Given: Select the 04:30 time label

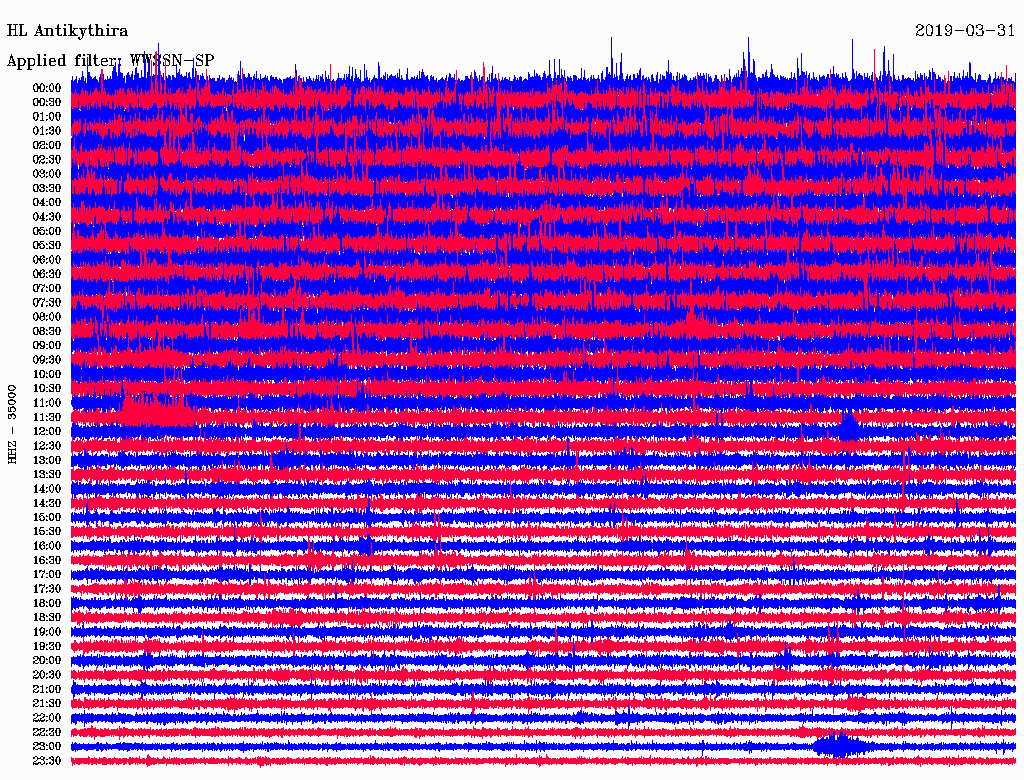Looking at the screenshot, I should coord(47,217).
